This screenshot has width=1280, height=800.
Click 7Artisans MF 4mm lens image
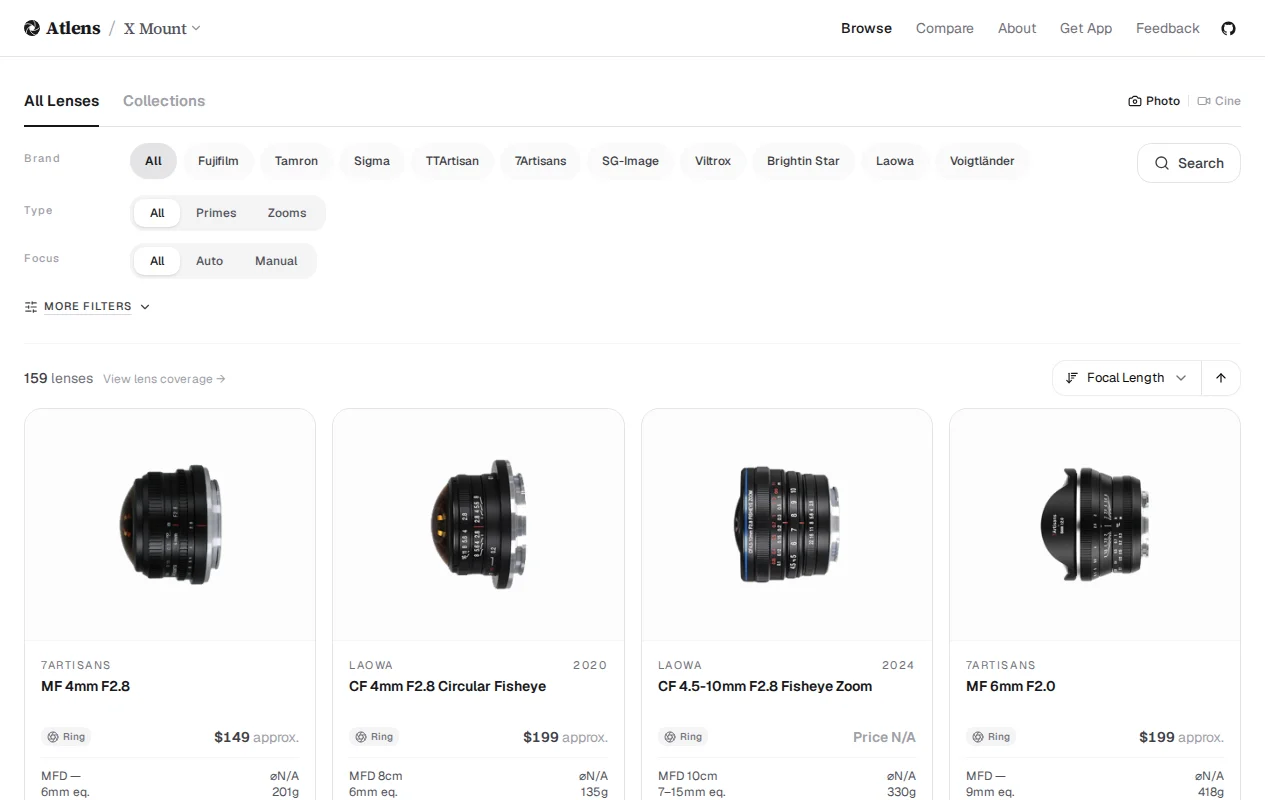(x=170, y=525)
